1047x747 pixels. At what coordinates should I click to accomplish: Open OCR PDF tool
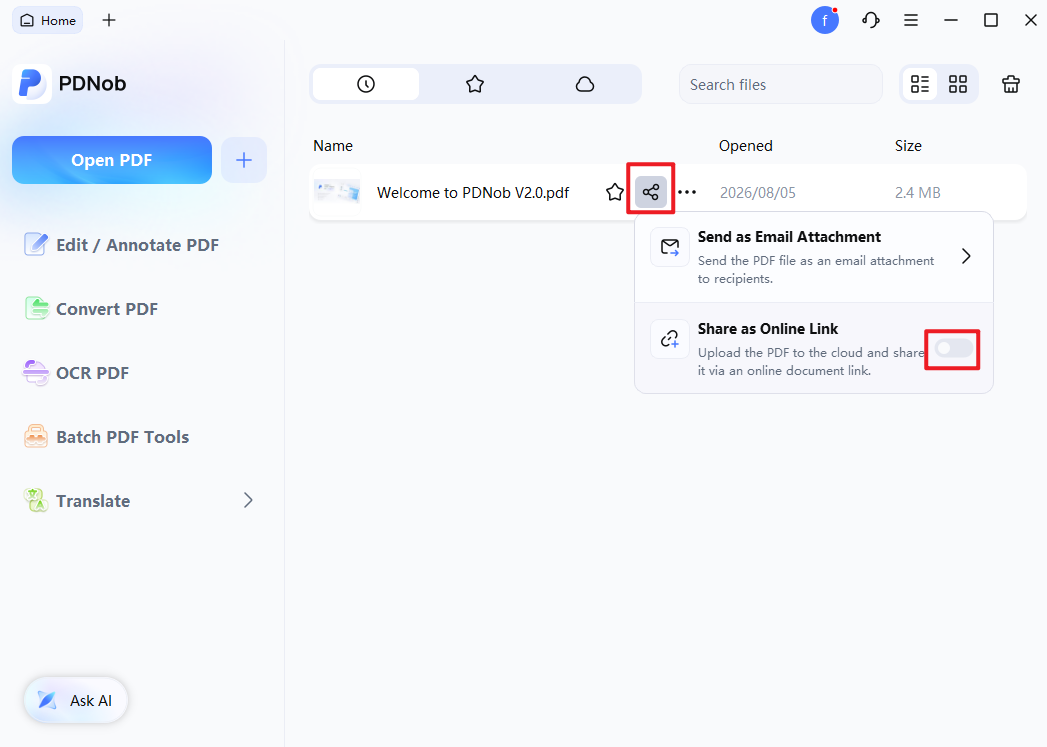(76, 373)
